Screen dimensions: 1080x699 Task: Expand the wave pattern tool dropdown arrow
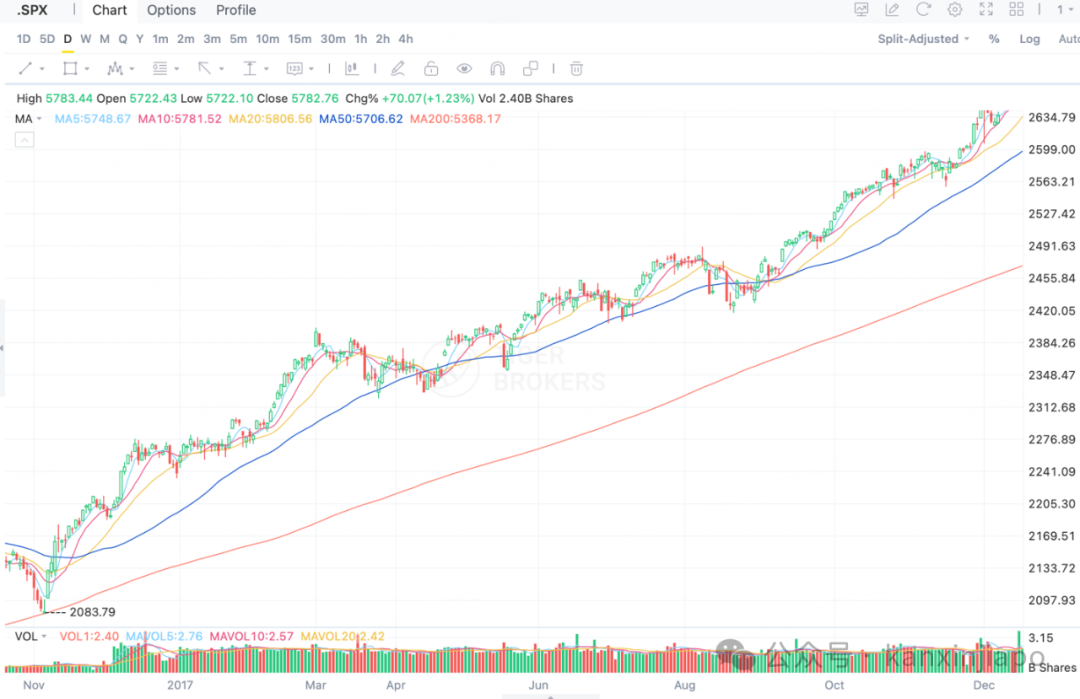coord(132,69)
